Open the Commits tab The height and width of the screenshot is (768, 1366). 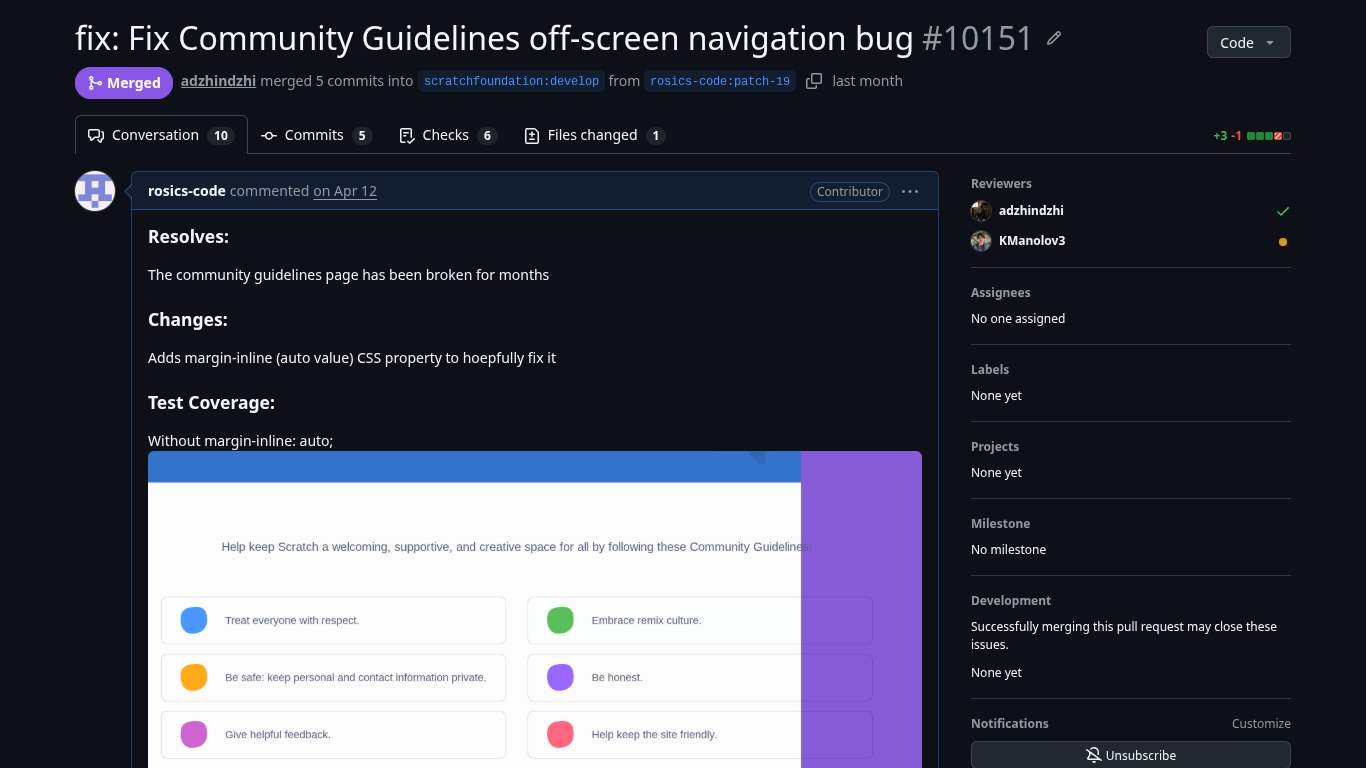click(316, 135)
